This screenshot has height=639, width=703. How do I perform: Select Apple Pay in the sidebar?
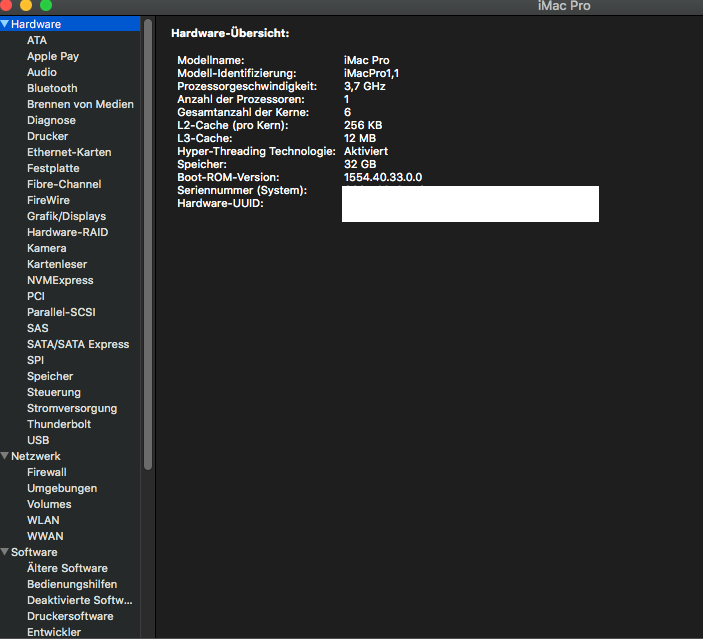[x=53, y=56]
